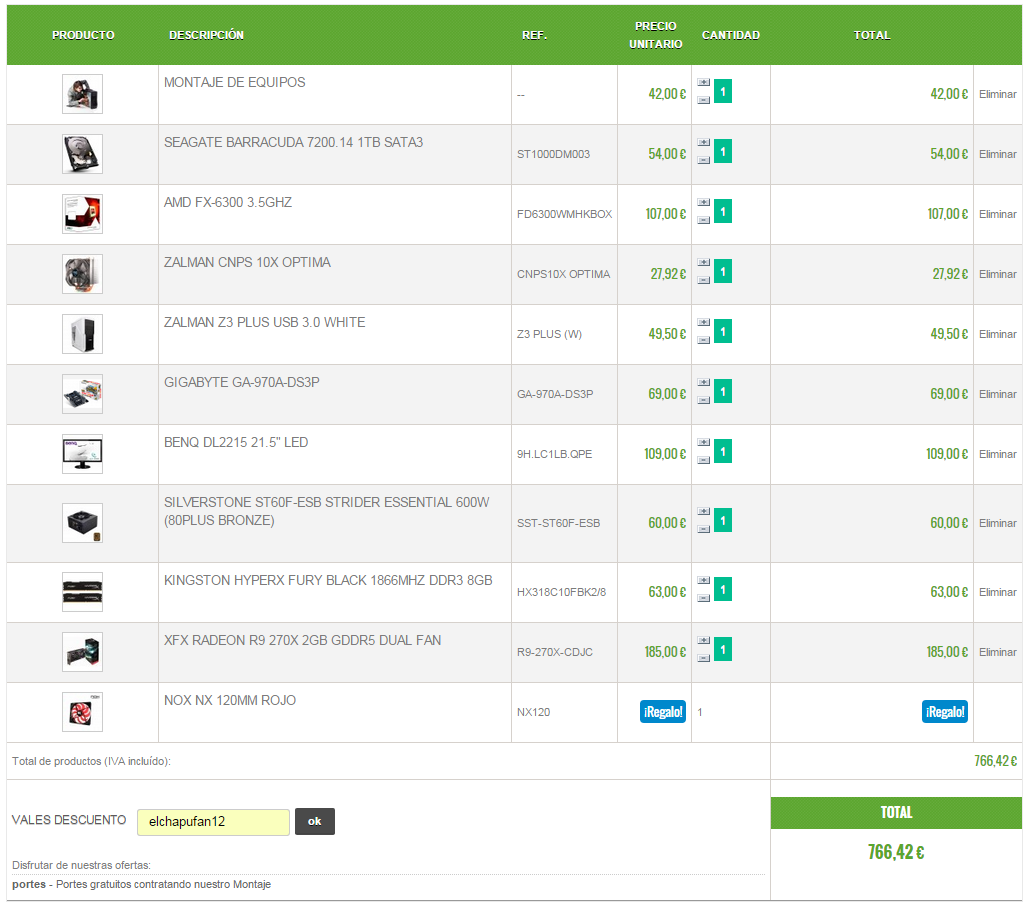Open the XFX Radeon graphics card thumbnail

[83, 652]
